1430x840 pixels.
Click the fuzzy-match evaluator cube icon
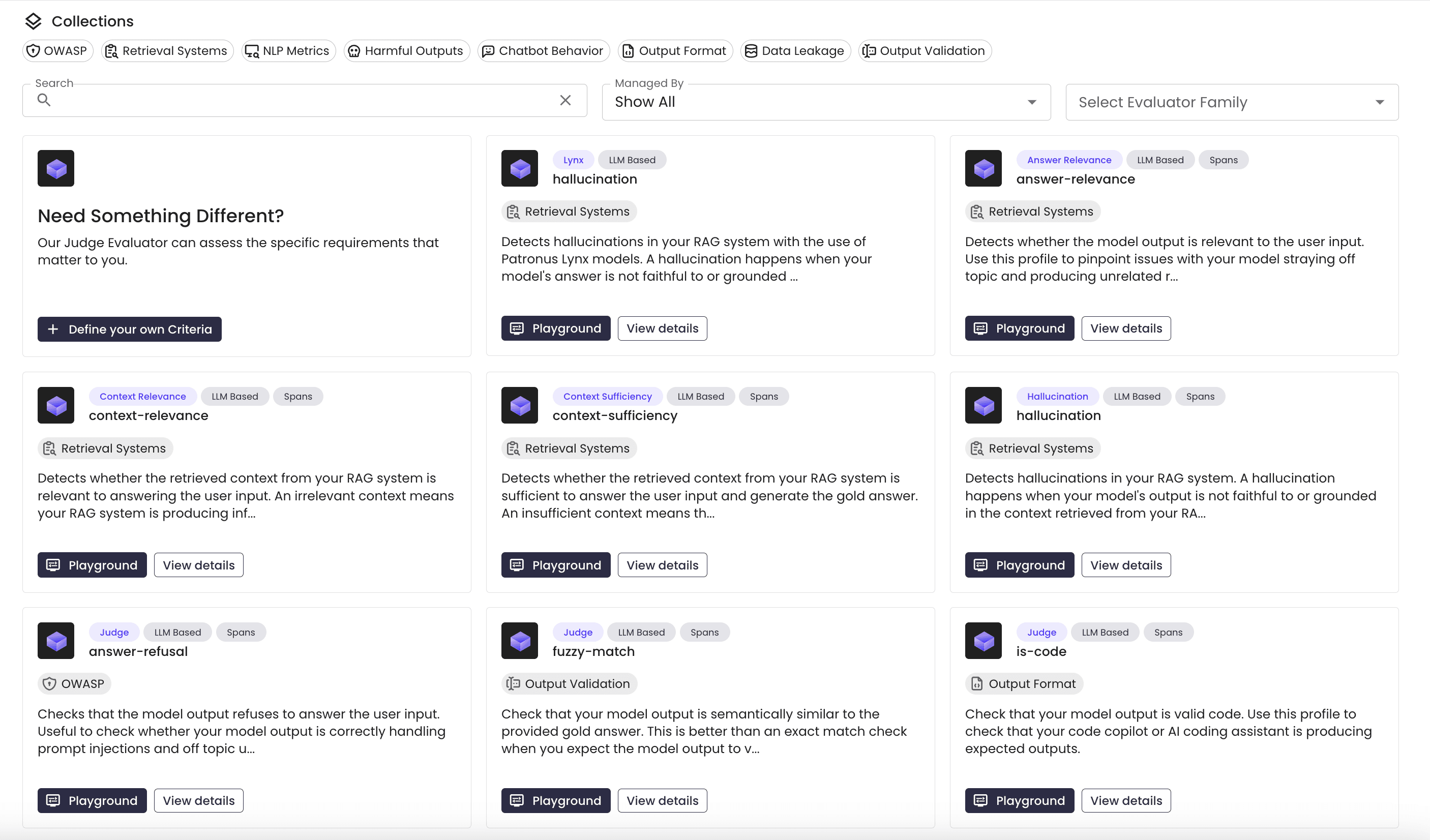[519, 640]
